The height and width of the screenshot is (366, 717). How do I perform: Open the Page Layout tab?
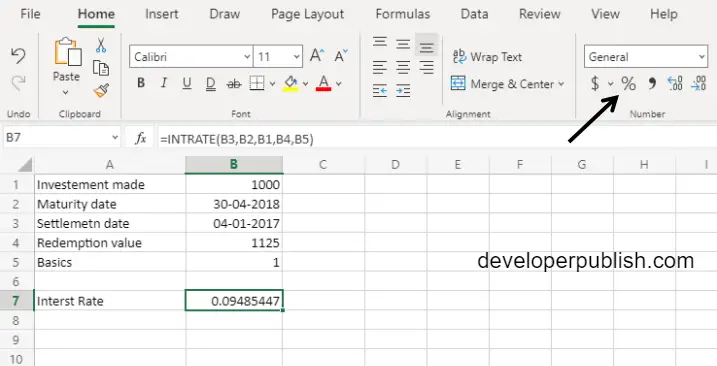click(x=307, y=14)
